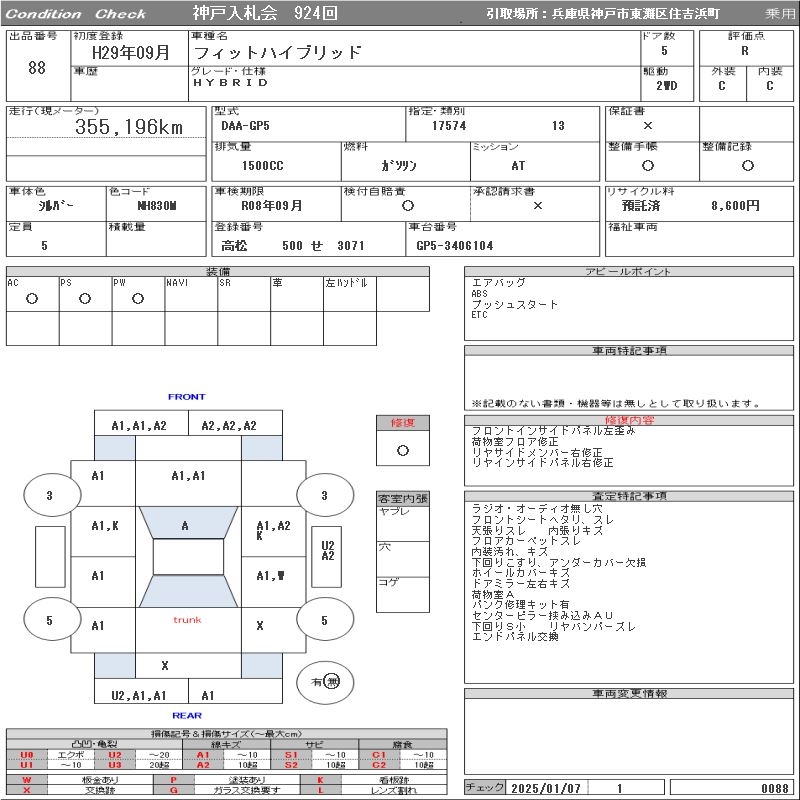Click appeal point エアバッグ
This screenshot has width=800, height=800.
point(498,282)
